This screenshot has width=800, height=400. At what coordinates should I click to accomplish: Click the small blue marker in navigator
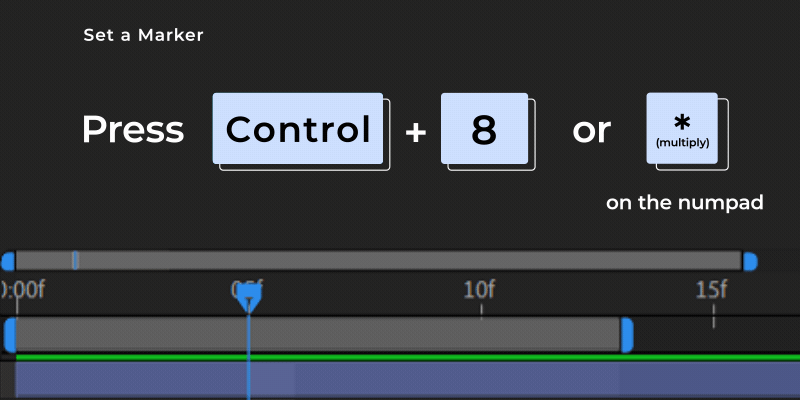75,261
